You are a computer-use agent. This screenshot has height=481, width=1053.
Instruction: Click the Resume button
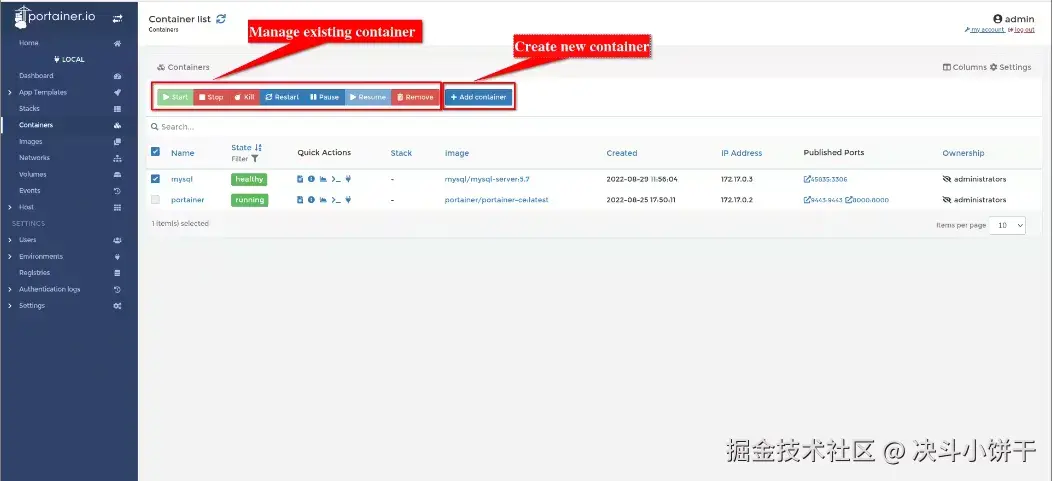tap(368, 97)
